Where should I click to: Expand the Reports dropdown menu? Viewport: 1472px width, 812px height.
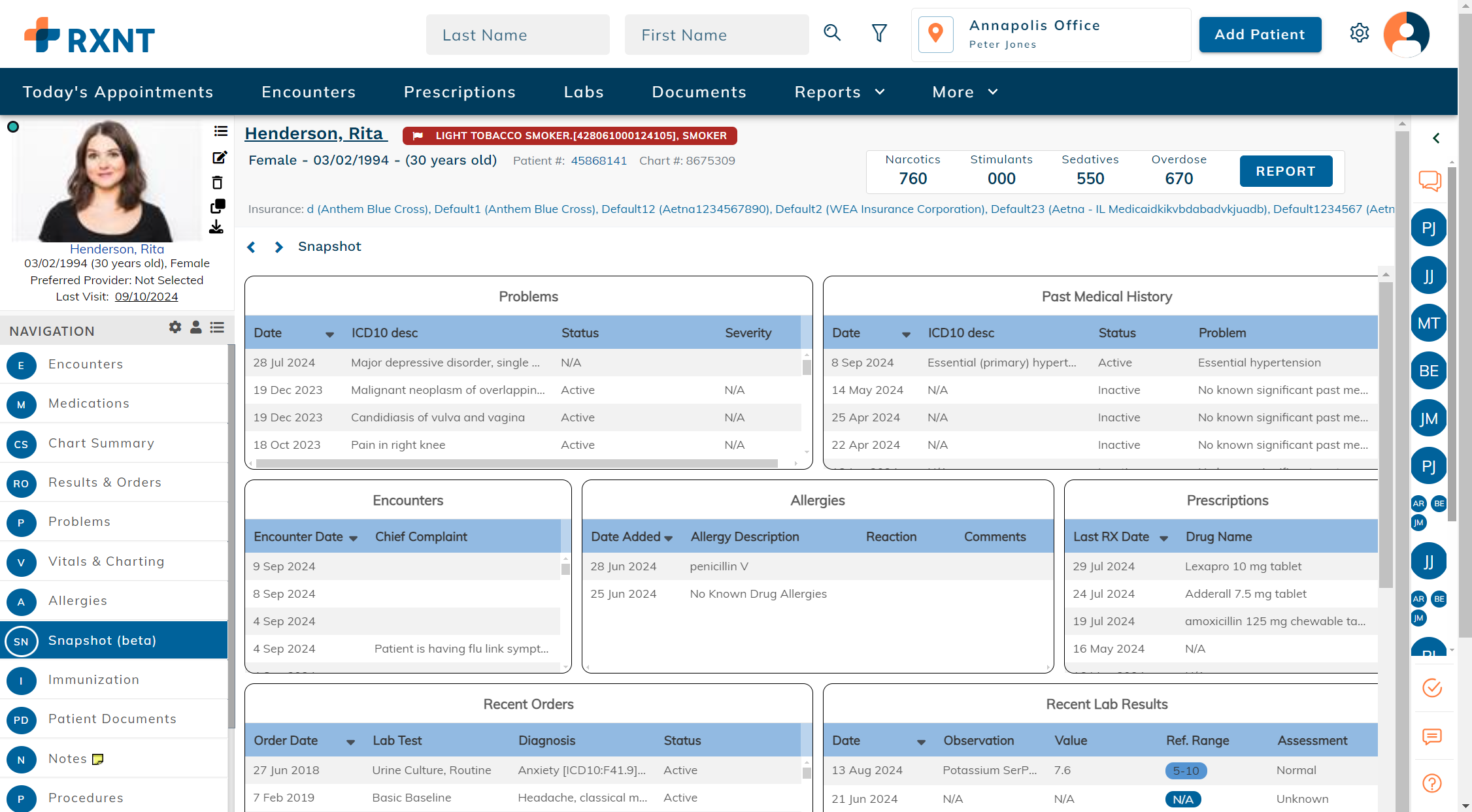tap(839, 92)
